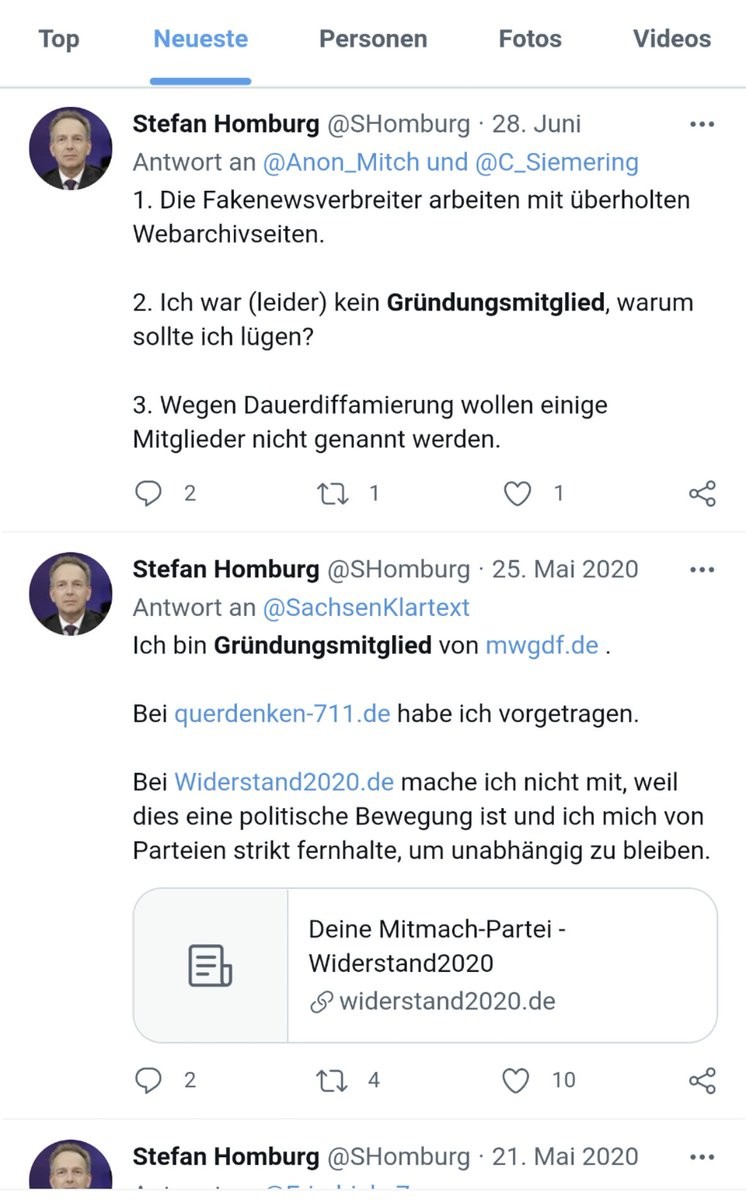Open more options for 28. Juni tweet
This screenshot has height=1200, width=746.
point(702,125)
